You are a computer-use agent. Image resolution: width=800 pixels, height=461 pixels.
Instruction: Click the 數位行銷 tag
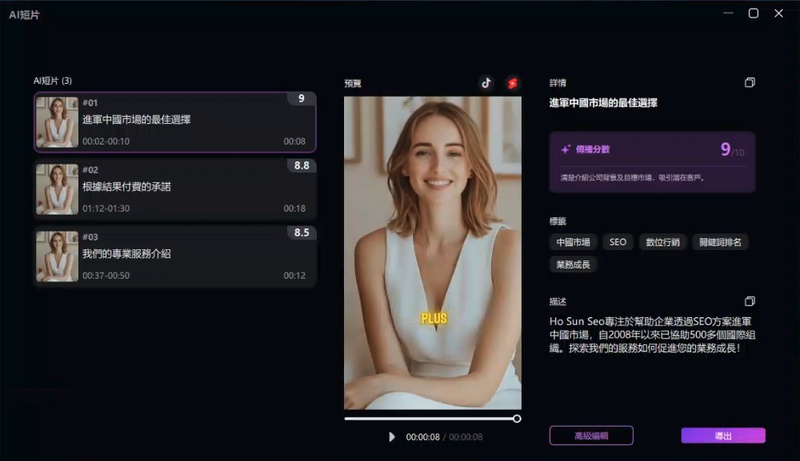click(x=663, y=242)
